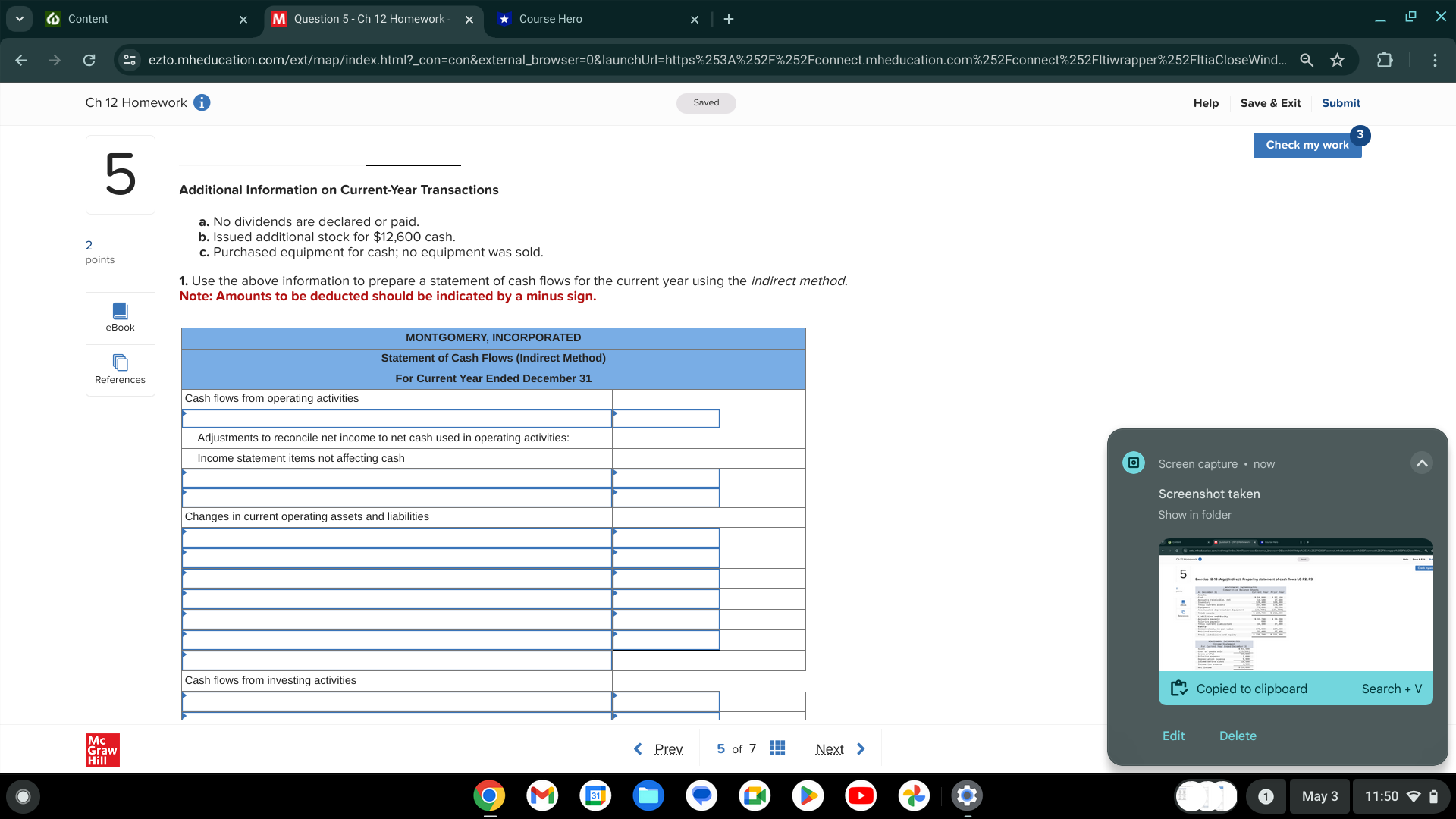Screen dimensions: 1456x819
Task: Open Gmail from the shelf
Action: click(542, 795)
